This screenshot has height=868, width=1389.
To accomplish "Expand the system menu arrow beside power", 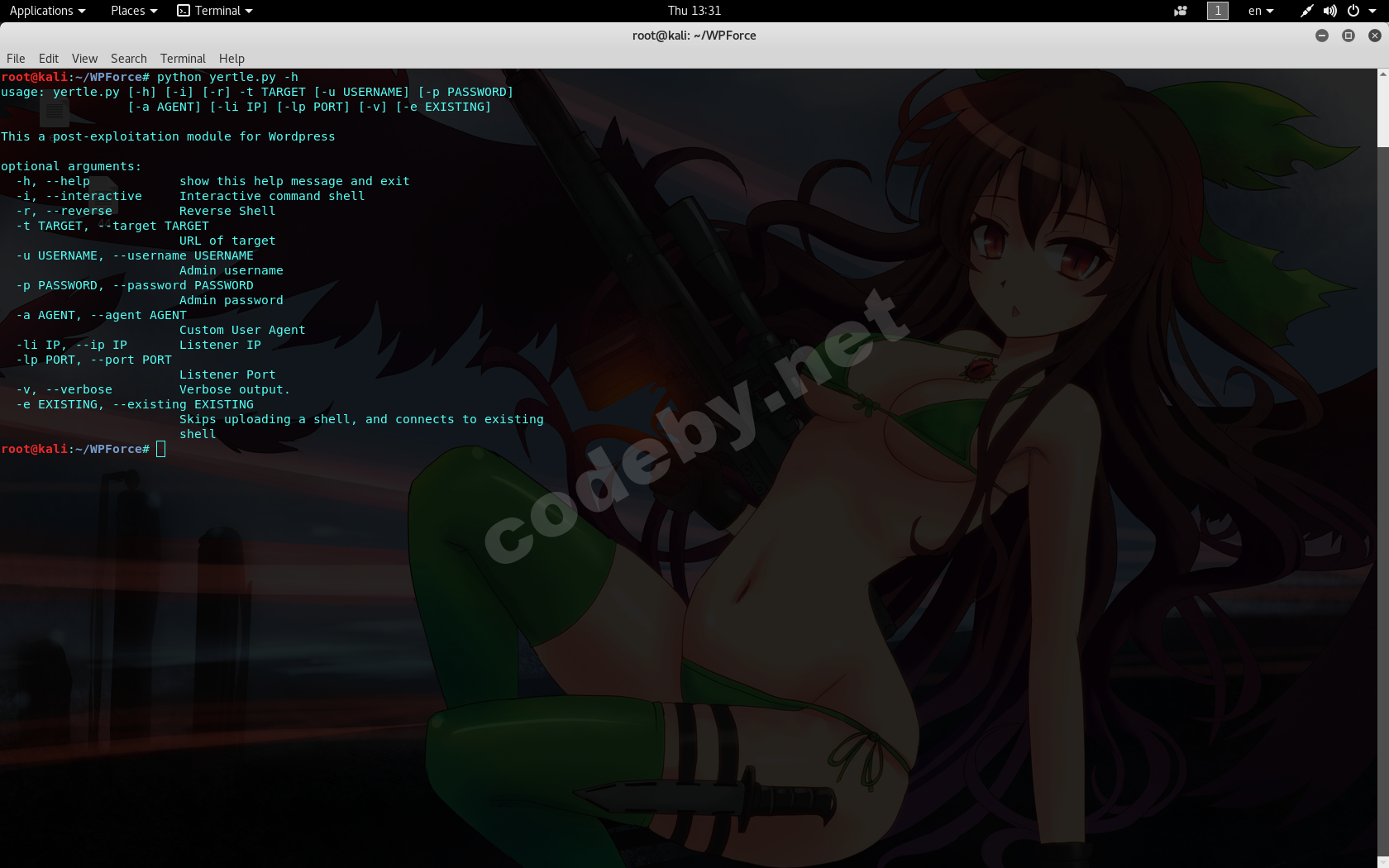I will pyautogui.click(x=1372, y=11).
